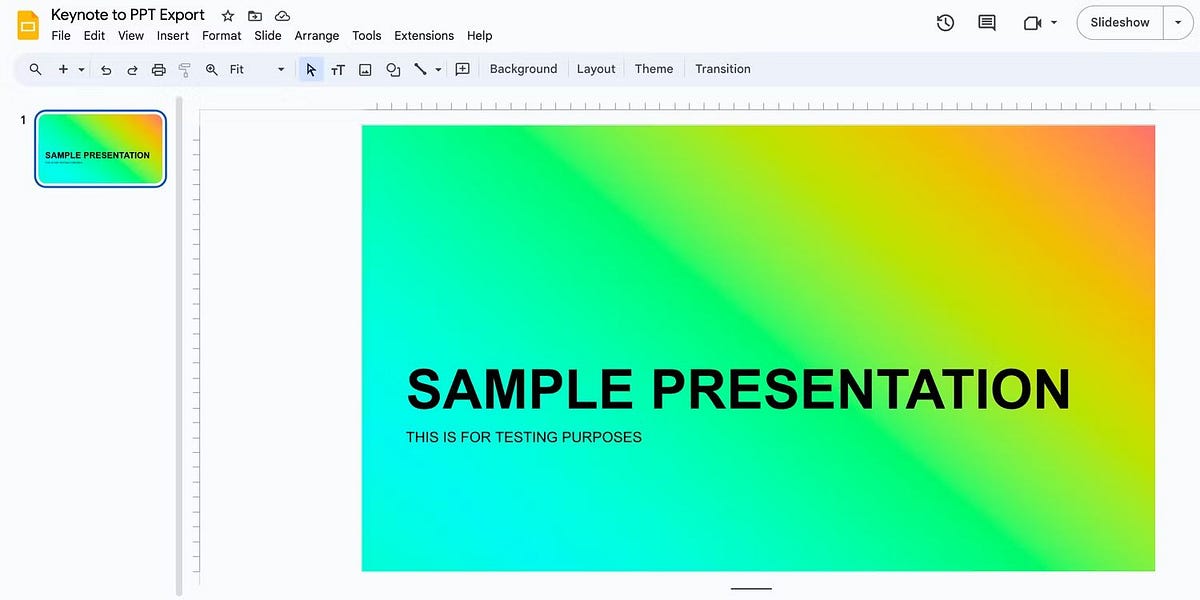
Task: Star the Keynote to PPT Export presentation
Action: coord(227,15)
